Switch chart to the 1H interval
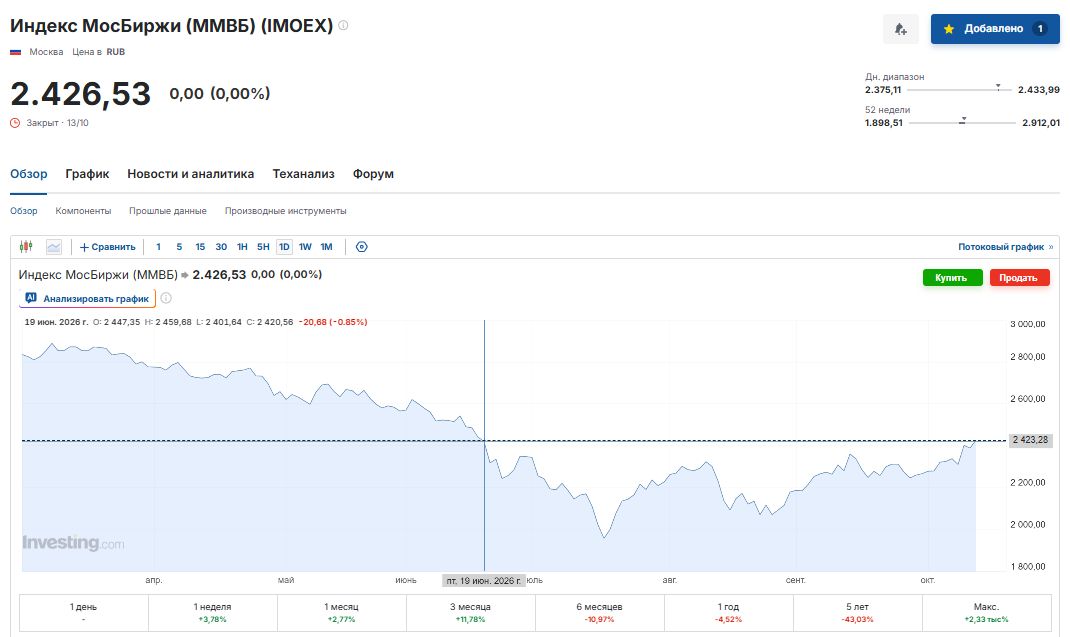This screenshot has width=1070, height=637. tap(242, 246)
